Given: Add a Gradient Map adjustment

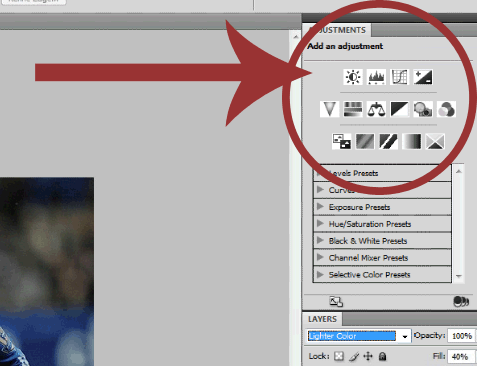Looking at the screenshot, I should coord(412,141).
